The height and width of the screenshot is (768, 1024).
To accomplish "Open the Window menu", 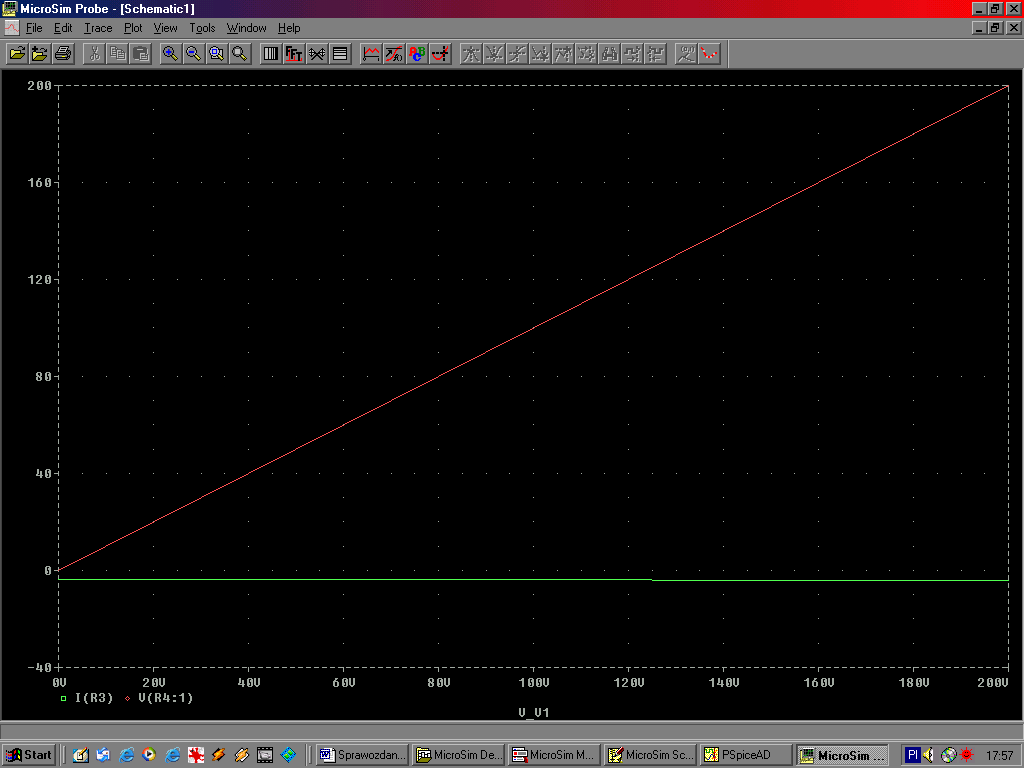I will 246,28.
